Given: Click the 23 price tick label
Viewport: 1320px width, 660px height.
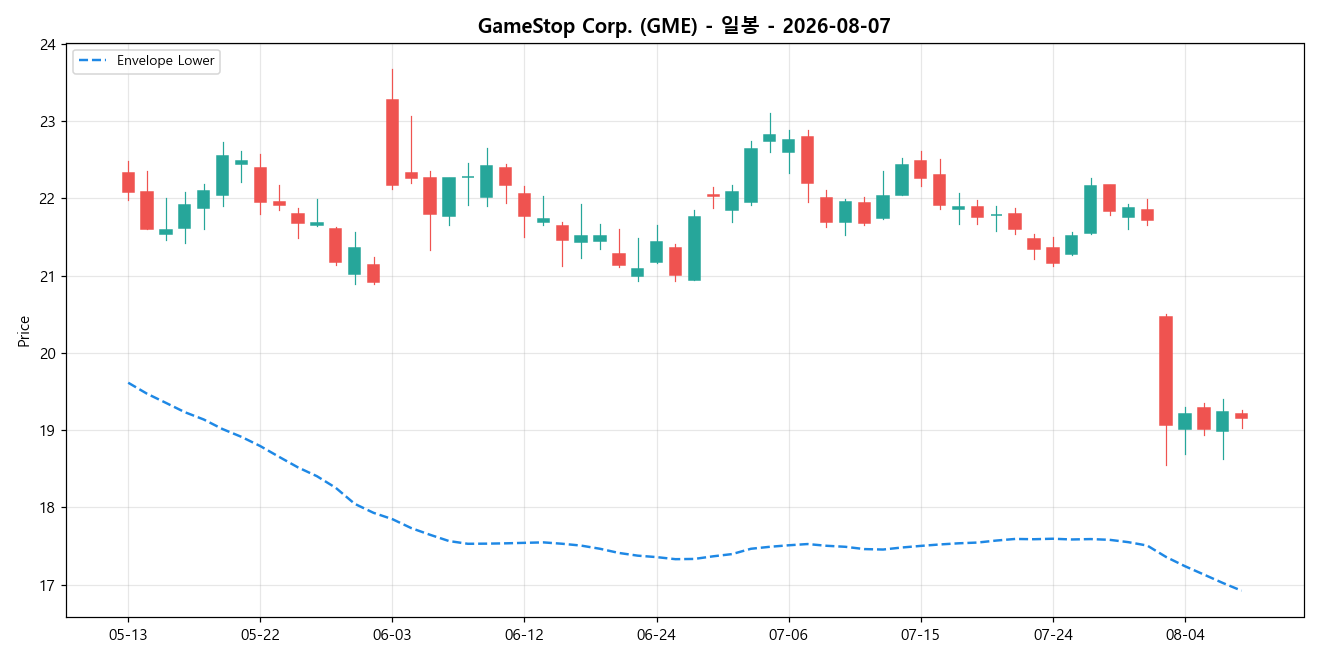Looking at the screenshot, I should [48, 122].
